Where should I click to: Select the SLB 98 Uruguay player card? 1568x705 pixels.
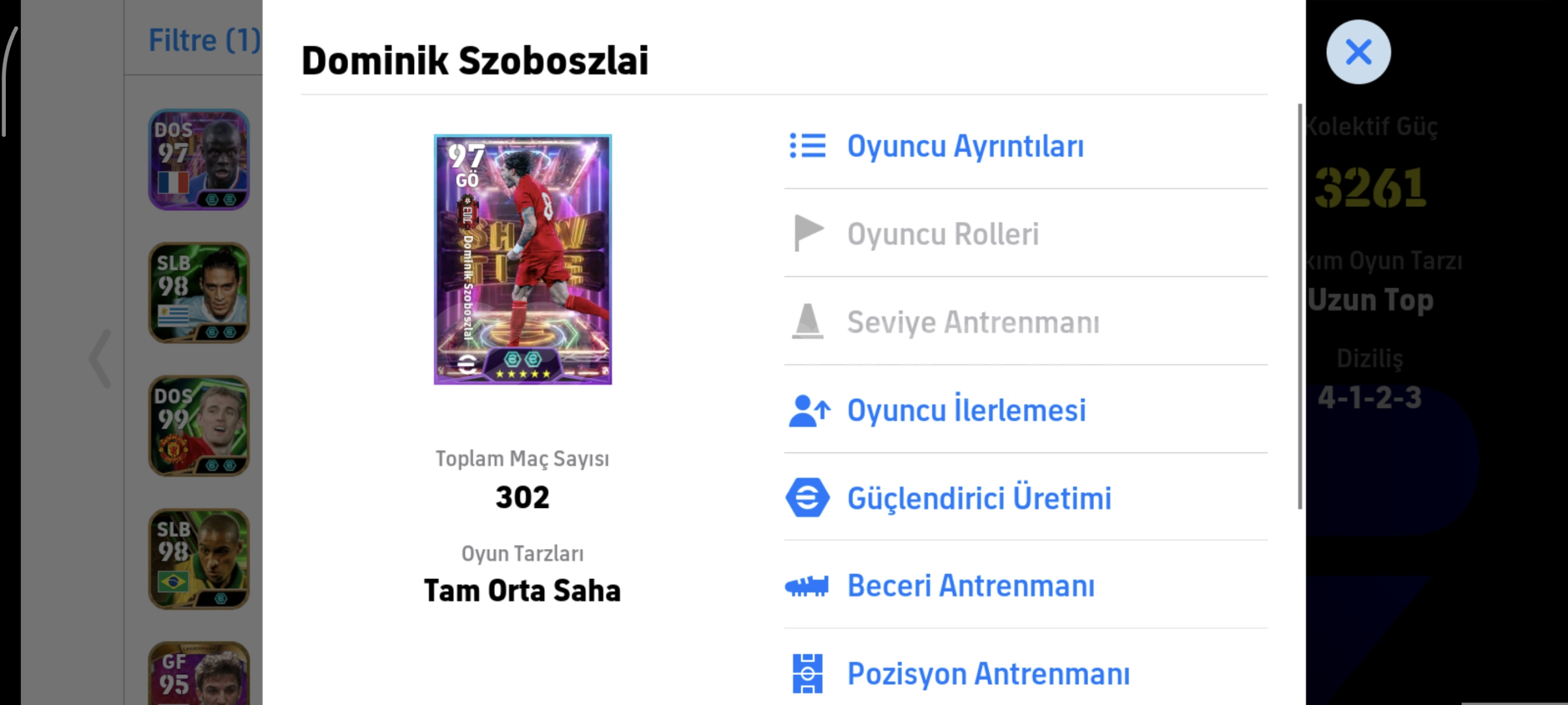[199, 293]
